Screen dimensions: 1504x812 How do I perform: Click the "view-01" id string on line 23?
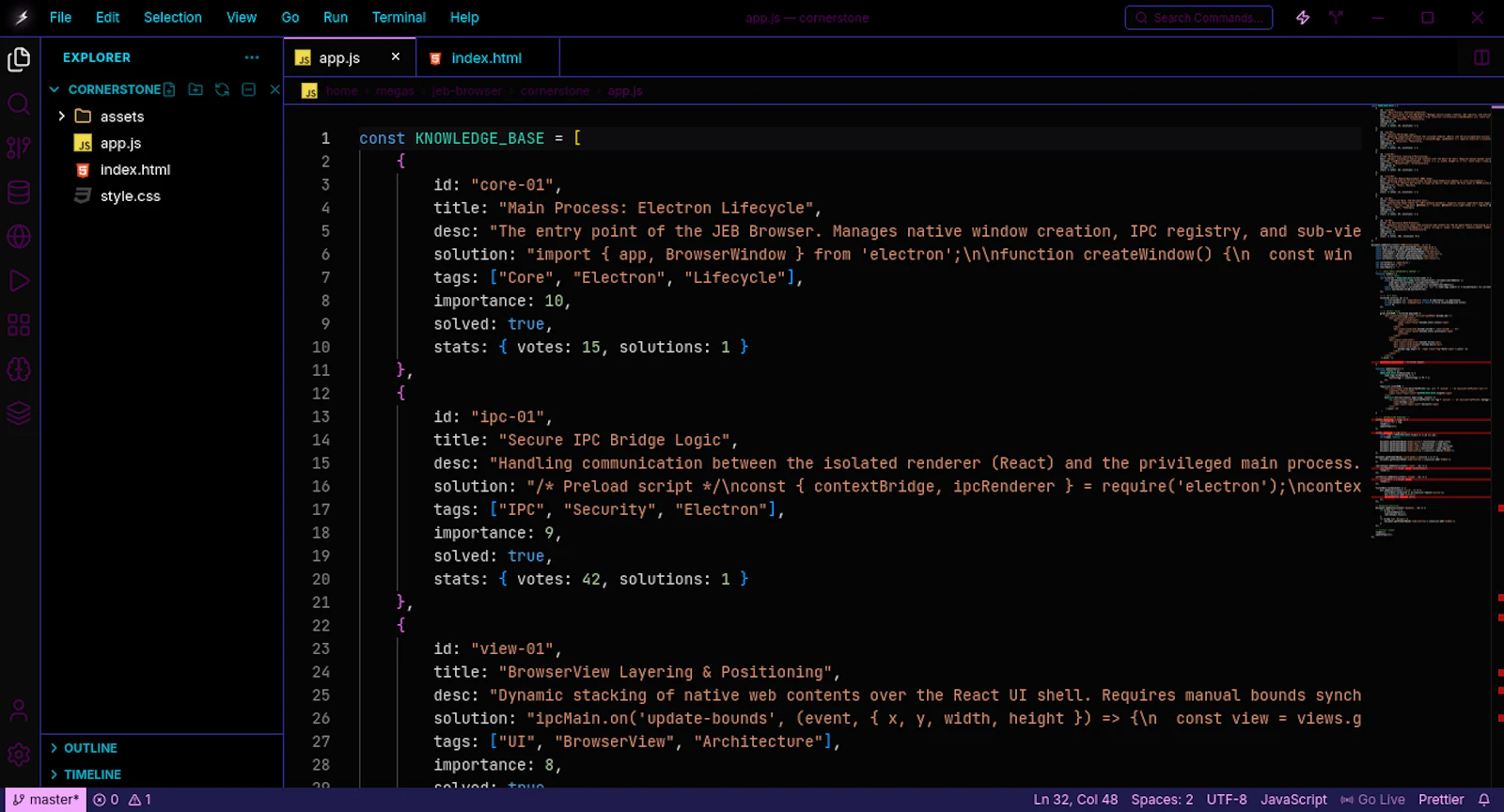tap(511, 648)
